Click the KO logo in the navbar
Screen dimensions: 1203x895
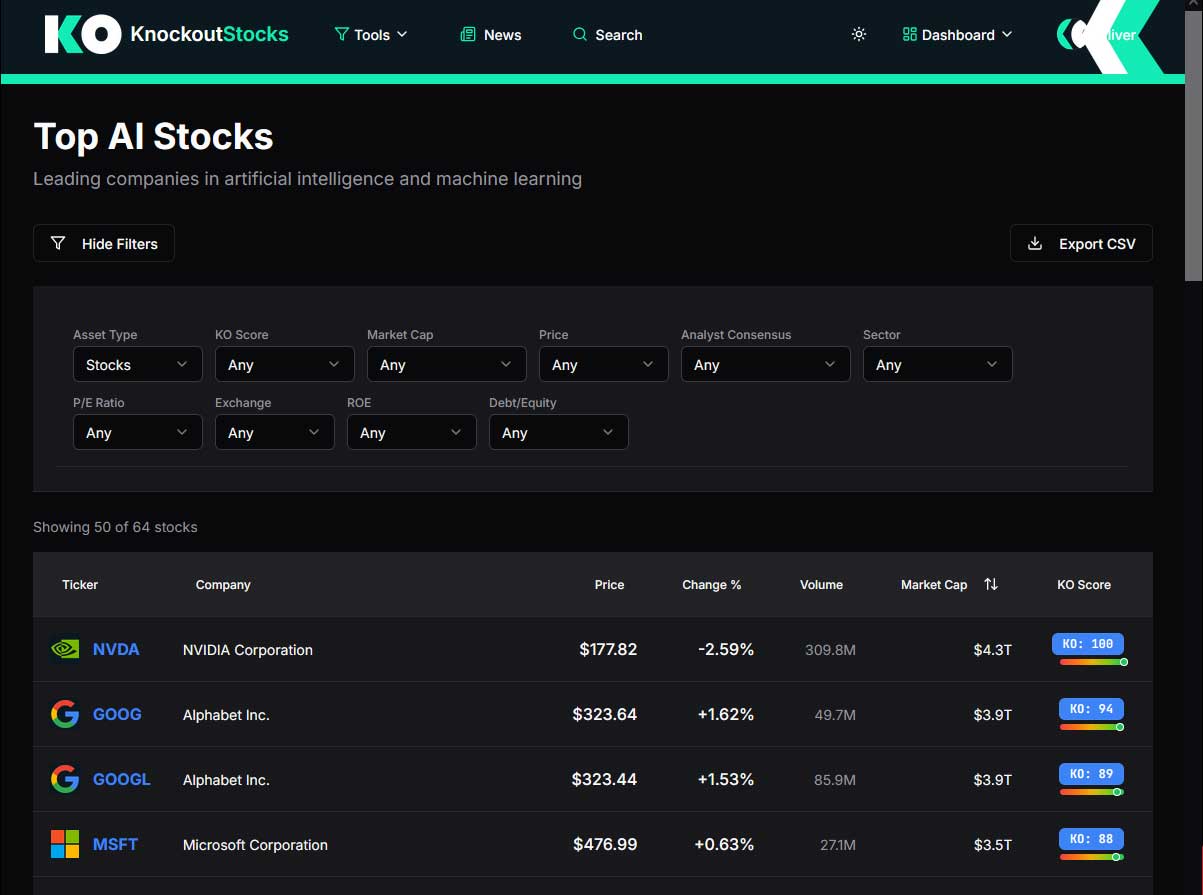pos(83,34)
